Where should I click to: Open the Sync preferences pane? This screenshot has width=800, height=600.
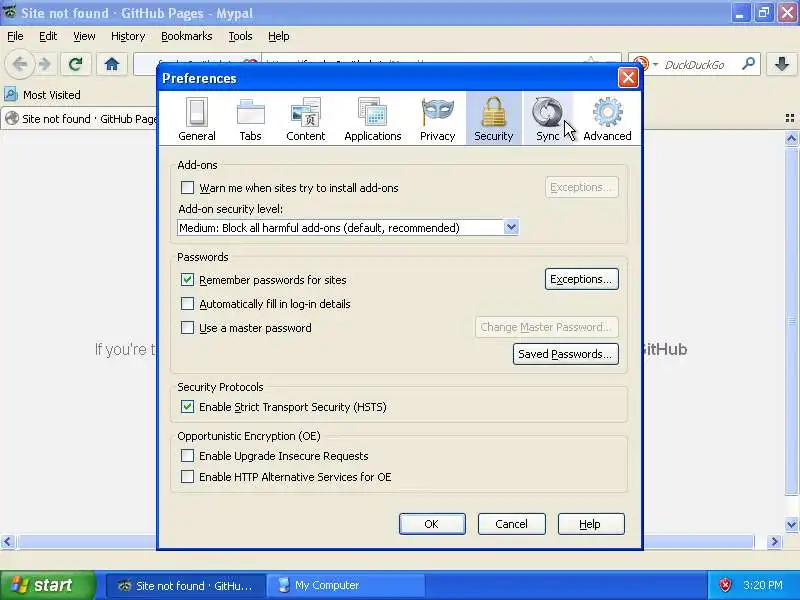[x=547, y=119]
